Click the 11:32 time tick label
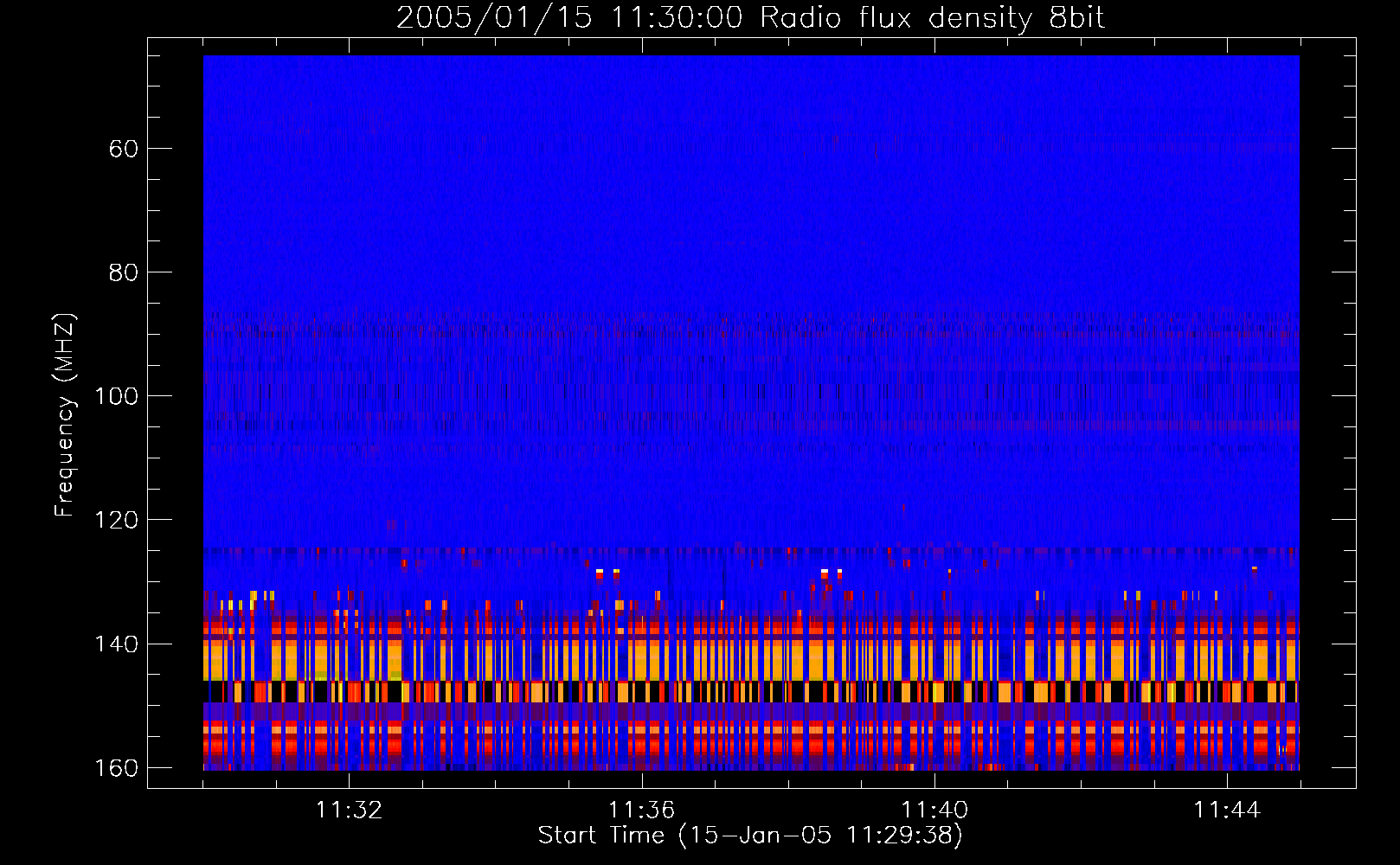Screen dimensions: 1400x865 point(349,810)
